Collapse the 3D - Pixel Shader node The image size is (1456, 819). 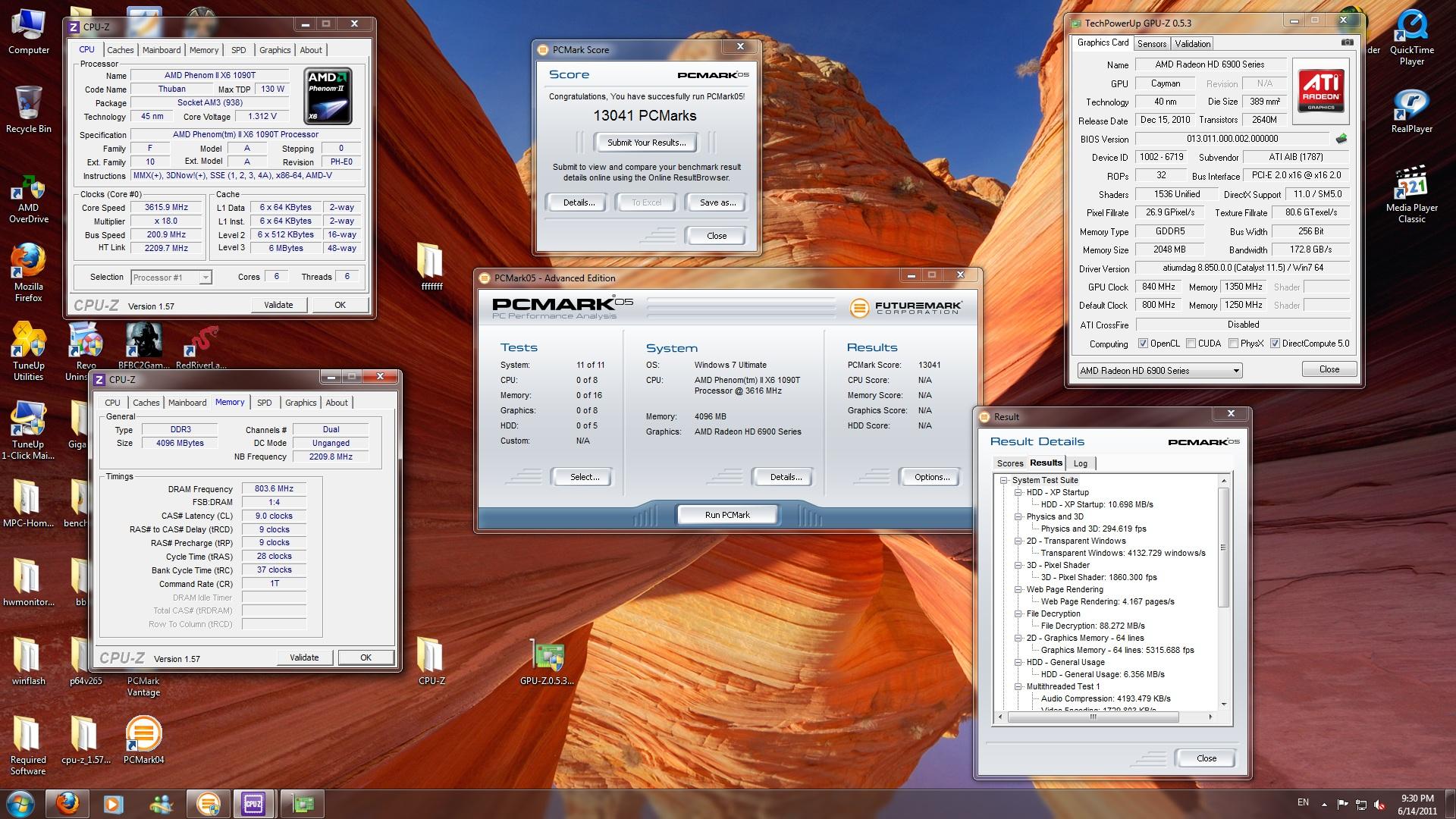[x=1018, y=565]
